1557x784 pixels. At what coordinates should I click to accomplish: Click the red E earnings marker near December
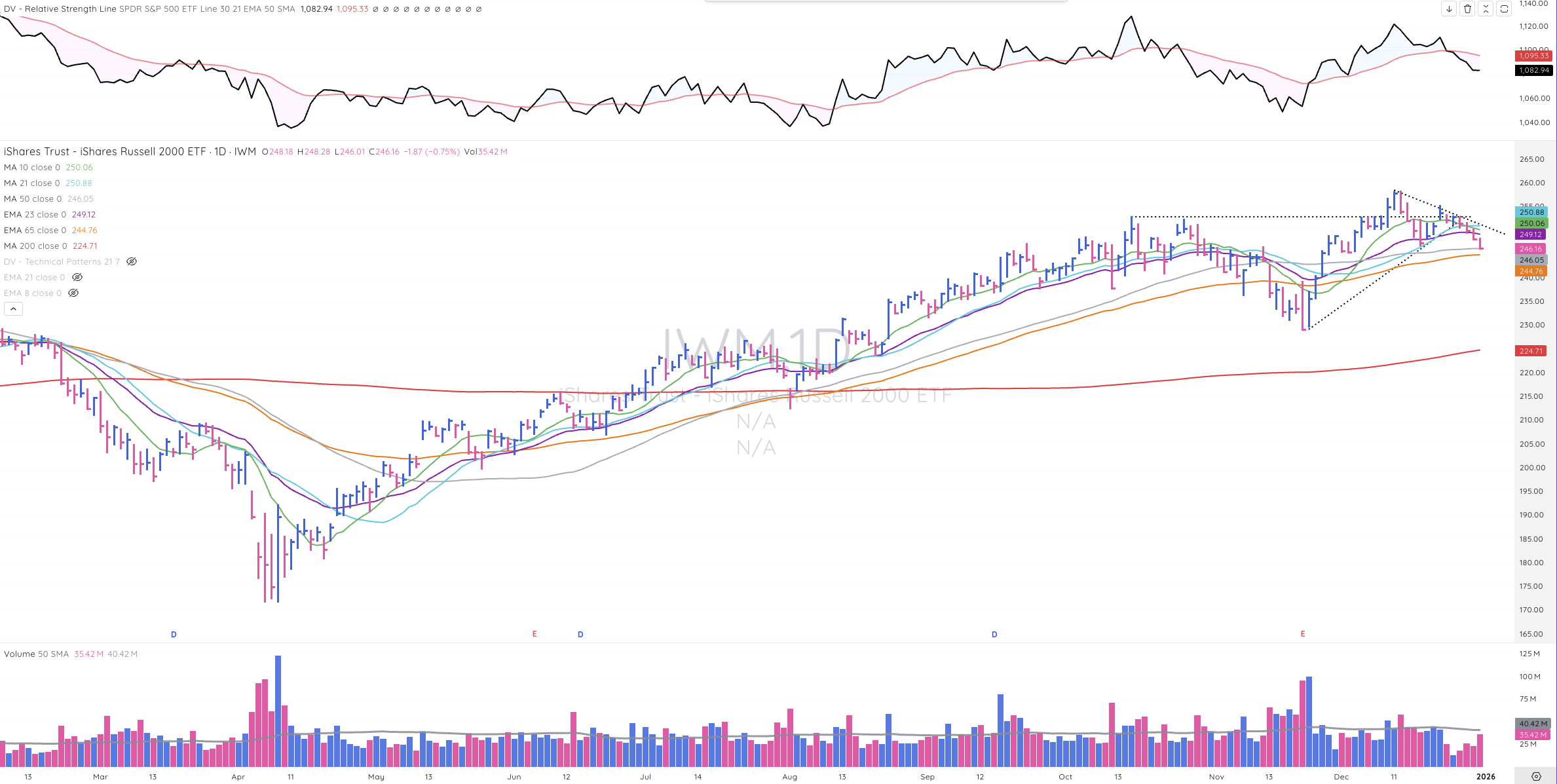[1303, 634]
